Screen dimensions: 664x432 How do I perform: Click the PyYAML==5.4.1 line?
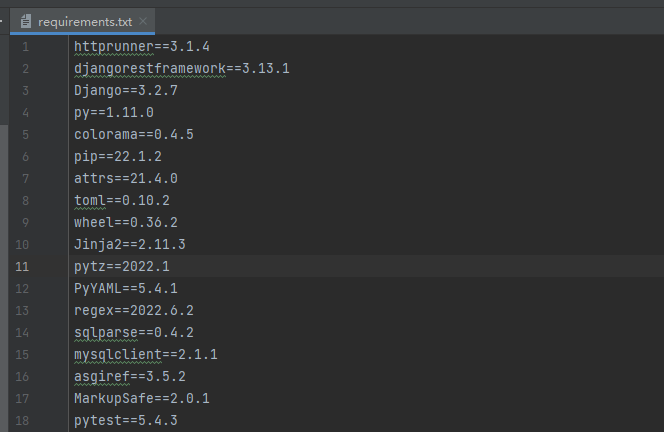click(x=126, y=289)
